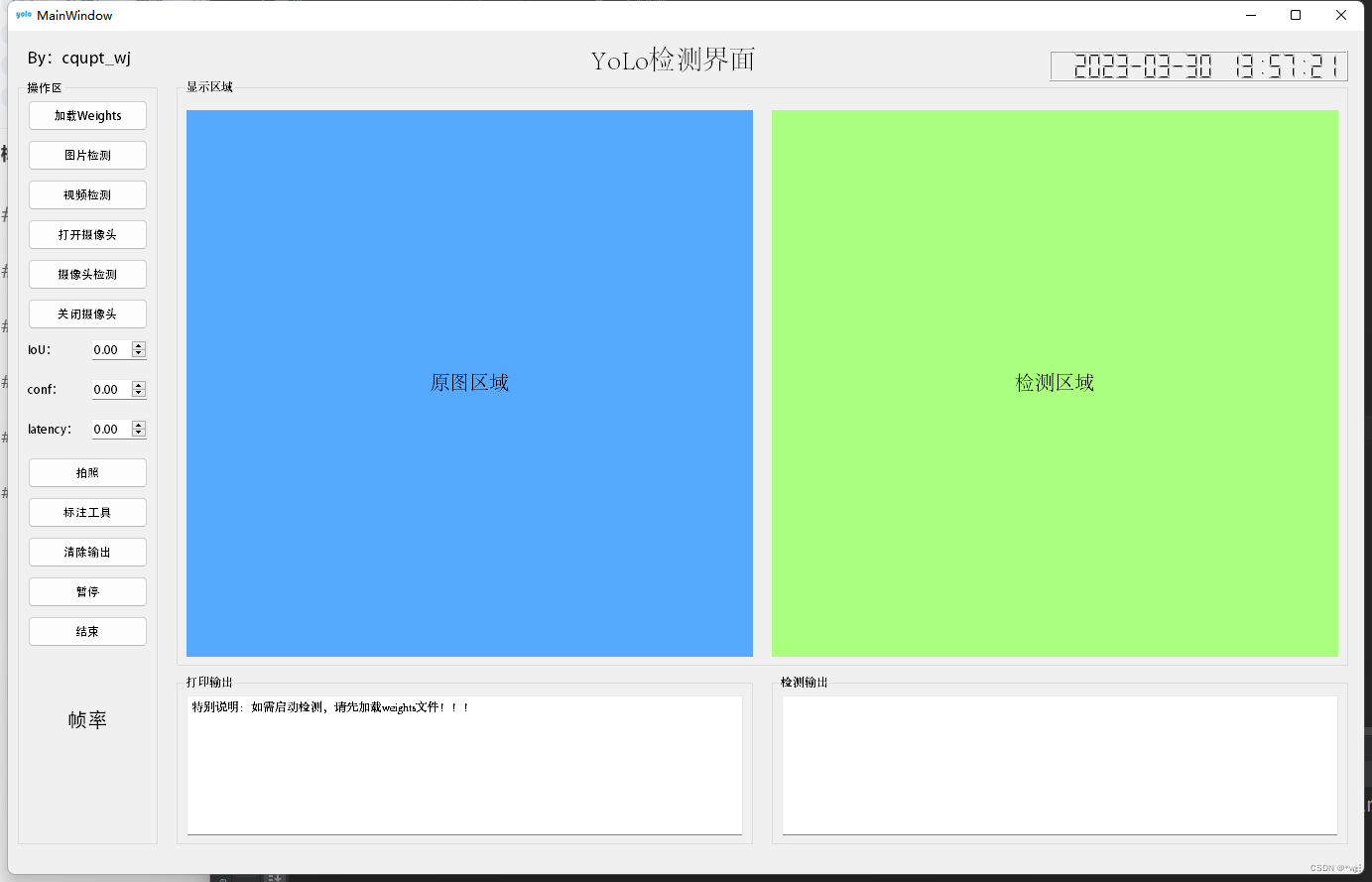Click the By: cqupt_wj author label

pyautogui.click(x=79, y=58)
